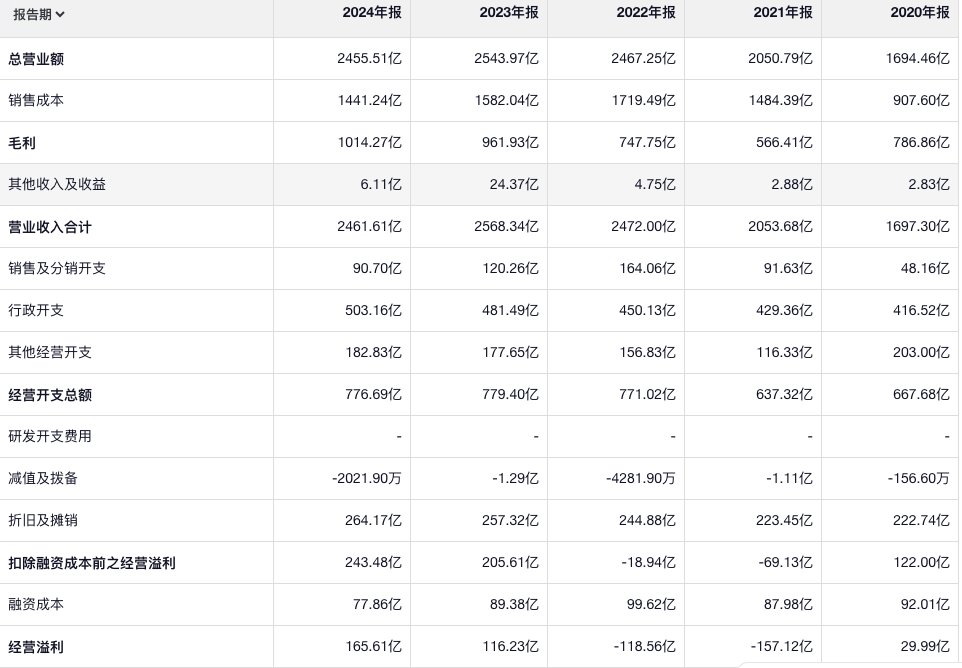Viewport: 962px width, 668px height.
Task: Select the 毛利 row label
Action: (x=22, y=143)
